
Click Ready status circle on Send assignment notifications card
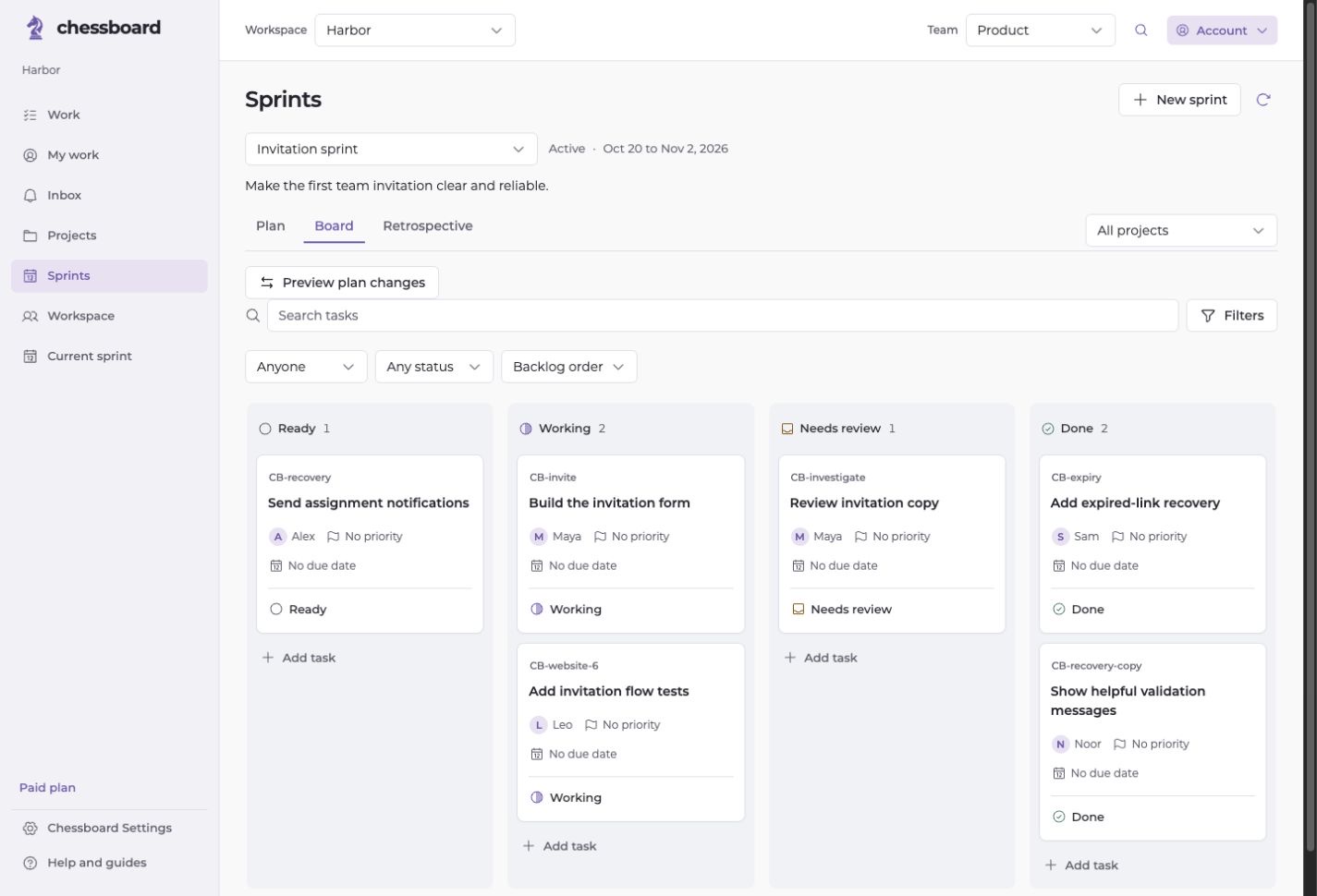click(275, 610)
